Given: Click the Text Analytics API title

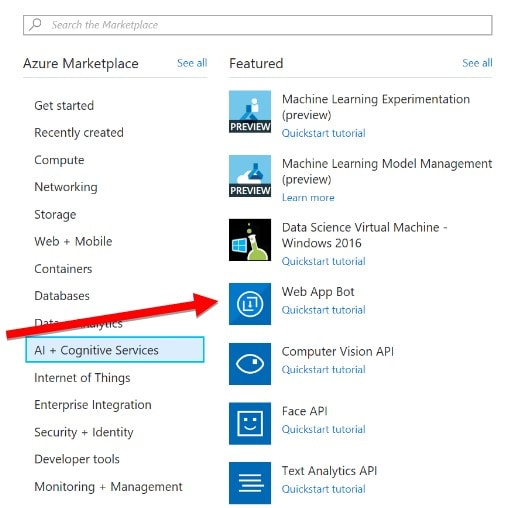Looking at the screenshot, I should [329, 471].
